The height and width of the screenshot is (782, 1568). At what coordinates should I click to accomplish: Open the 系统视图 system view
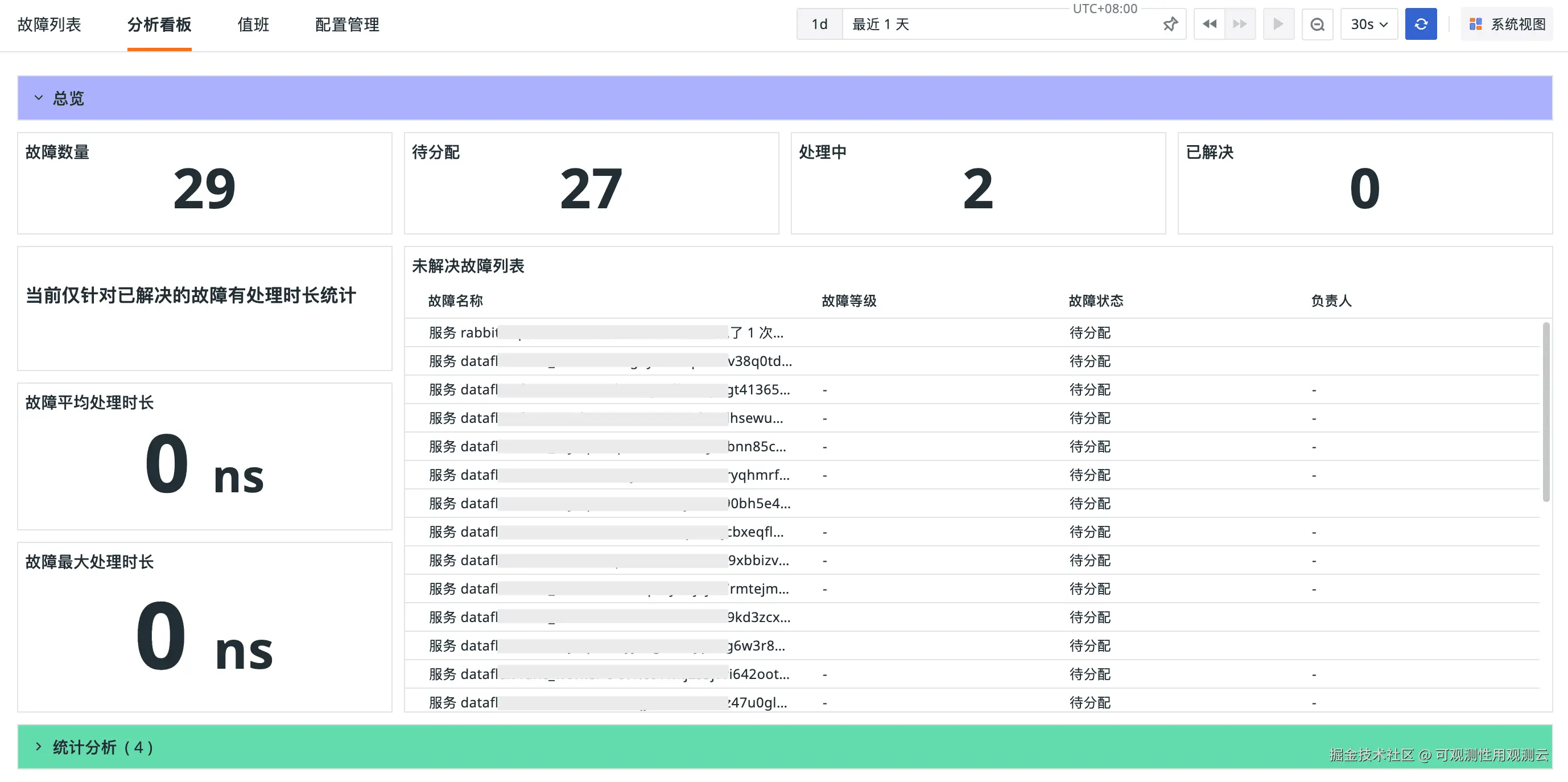(1508, 24)
